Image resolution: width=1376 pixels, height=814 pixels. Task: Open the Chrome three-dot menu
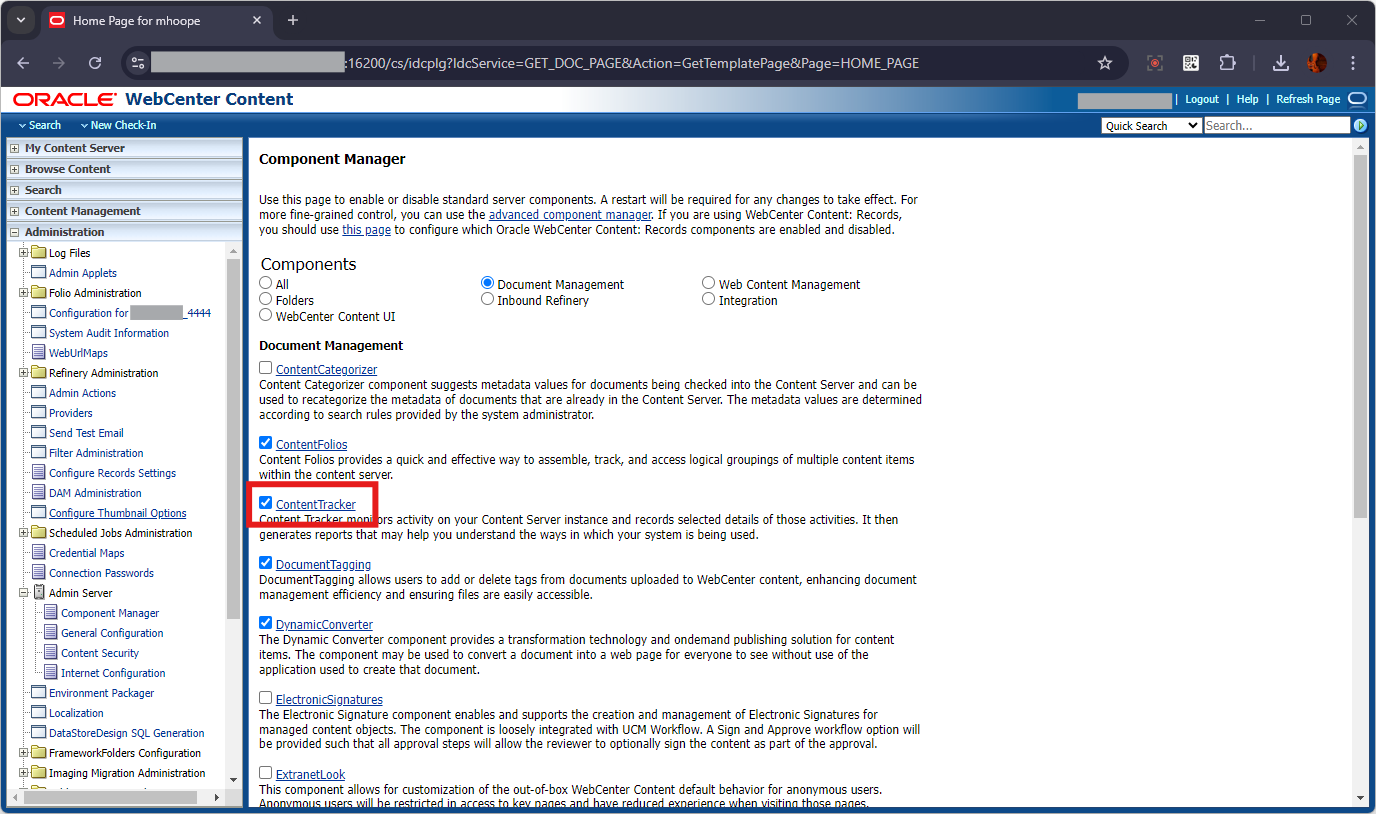[1353, 63]
